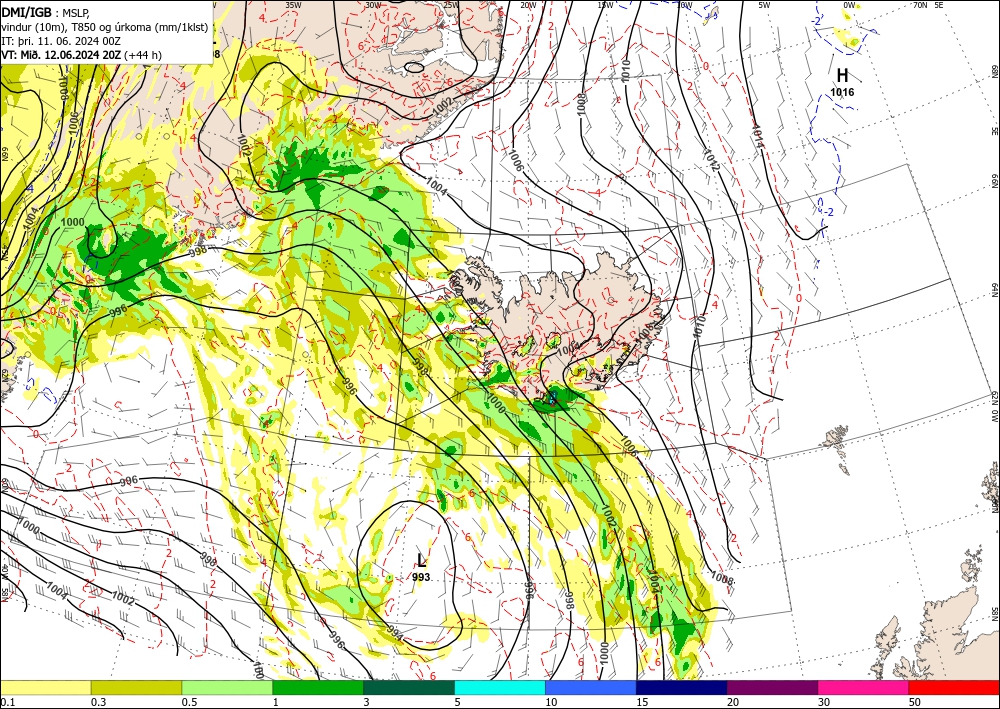This screenshot has width=1000, height=709.
Task: Click the "993" low pressure value
Action: 421,577
